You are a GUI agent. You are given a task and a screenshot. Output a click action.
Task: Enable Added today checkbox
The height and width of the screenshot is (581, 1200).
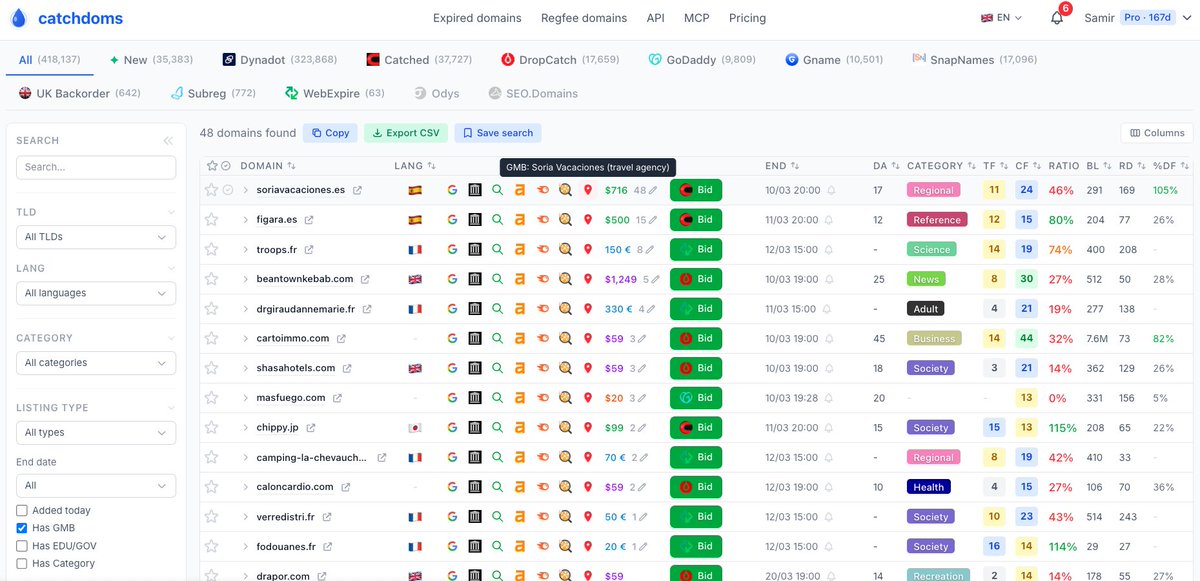pyautogui.click(x=22, y=511)
